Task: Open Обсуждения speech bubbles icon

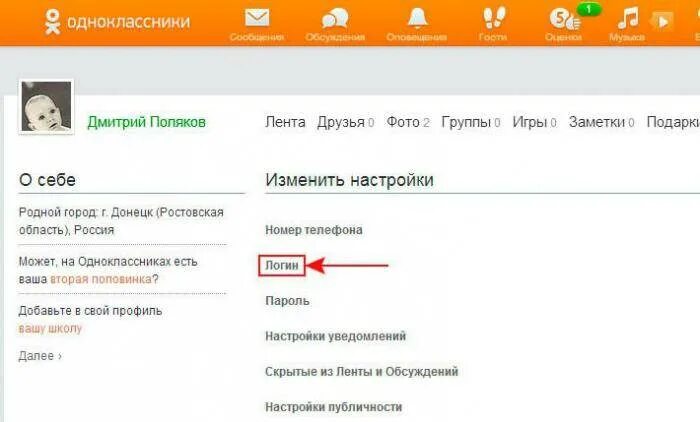Action: 335,19
